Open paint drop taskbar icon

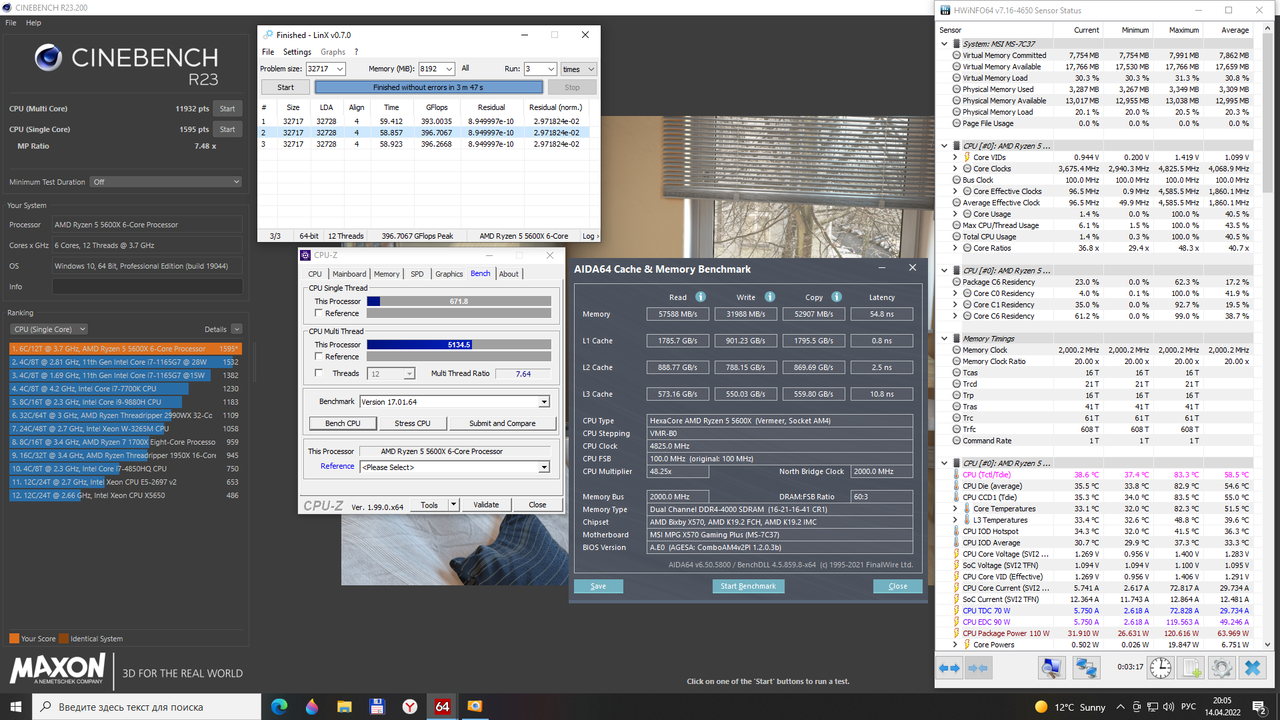tap(312, 706)
